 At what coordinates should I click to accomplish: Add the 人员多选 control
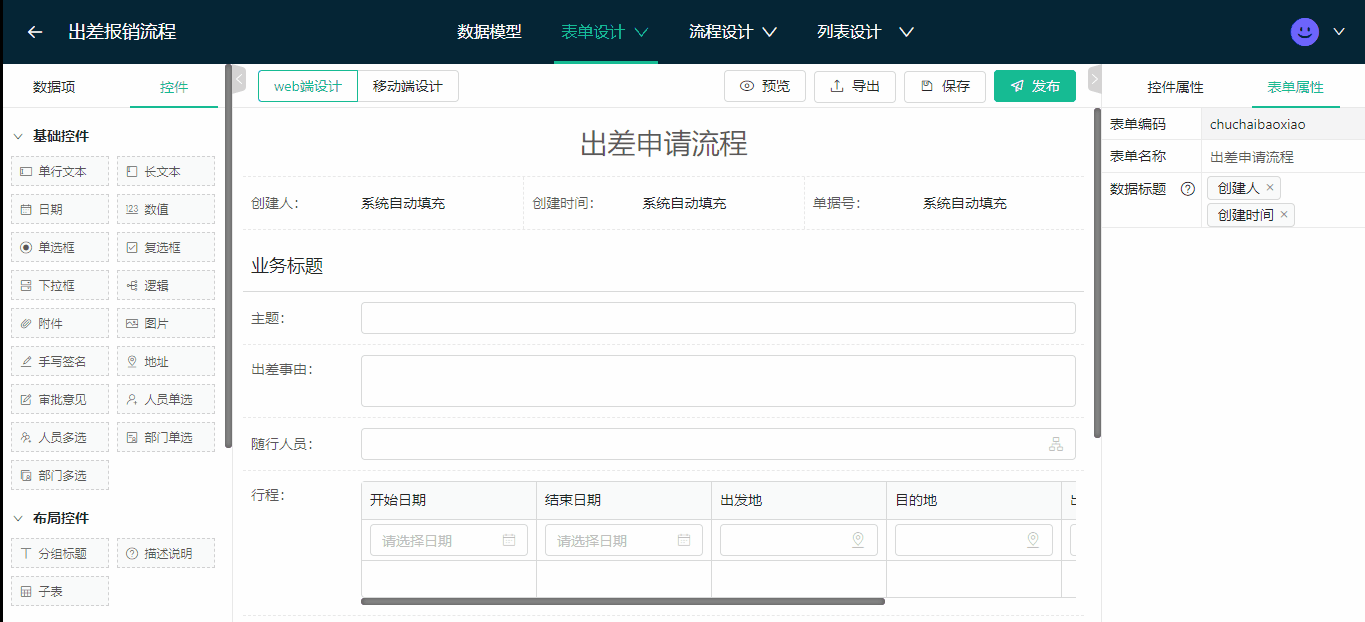(x=60, y=437)
